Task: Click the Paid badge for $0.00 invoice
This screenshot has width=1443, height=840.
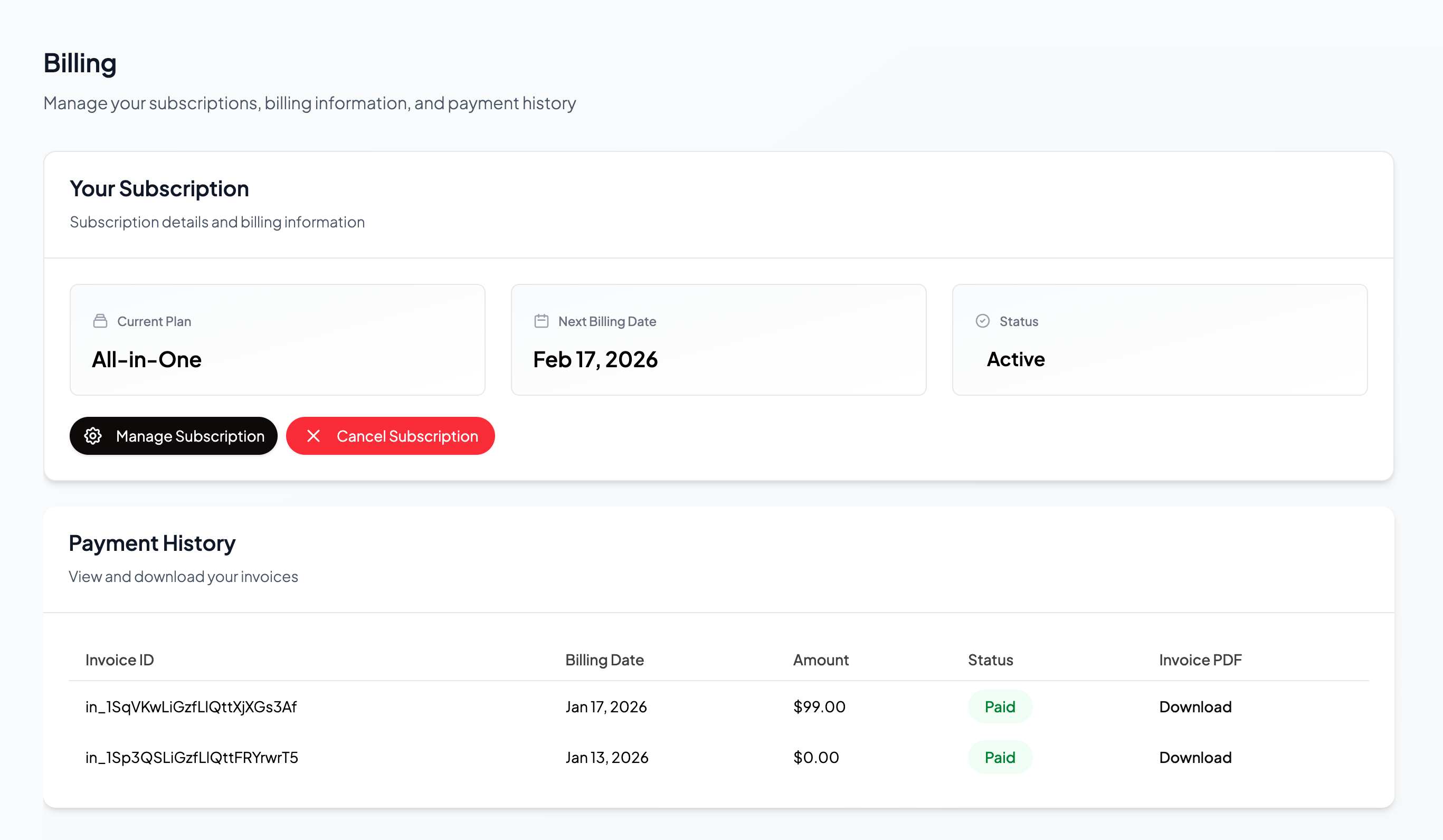Action: pos(1000,757)
